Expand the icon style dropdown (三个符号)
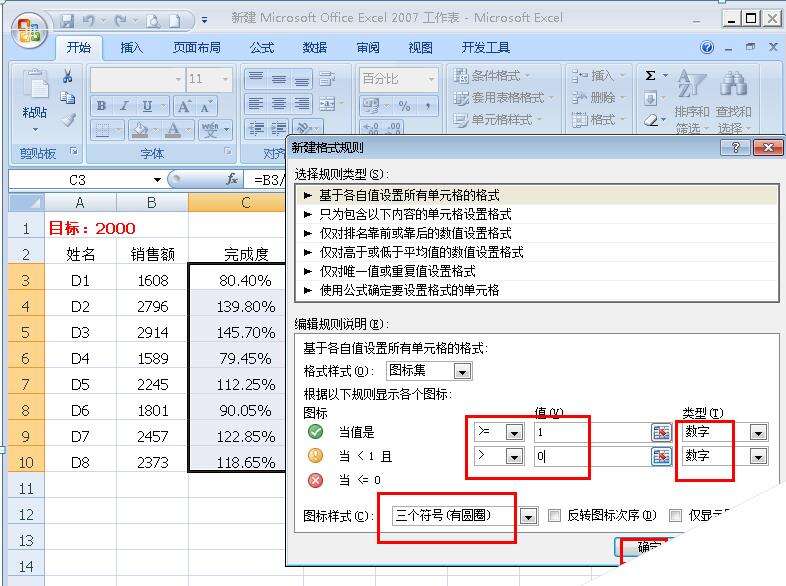 (530, 516)
